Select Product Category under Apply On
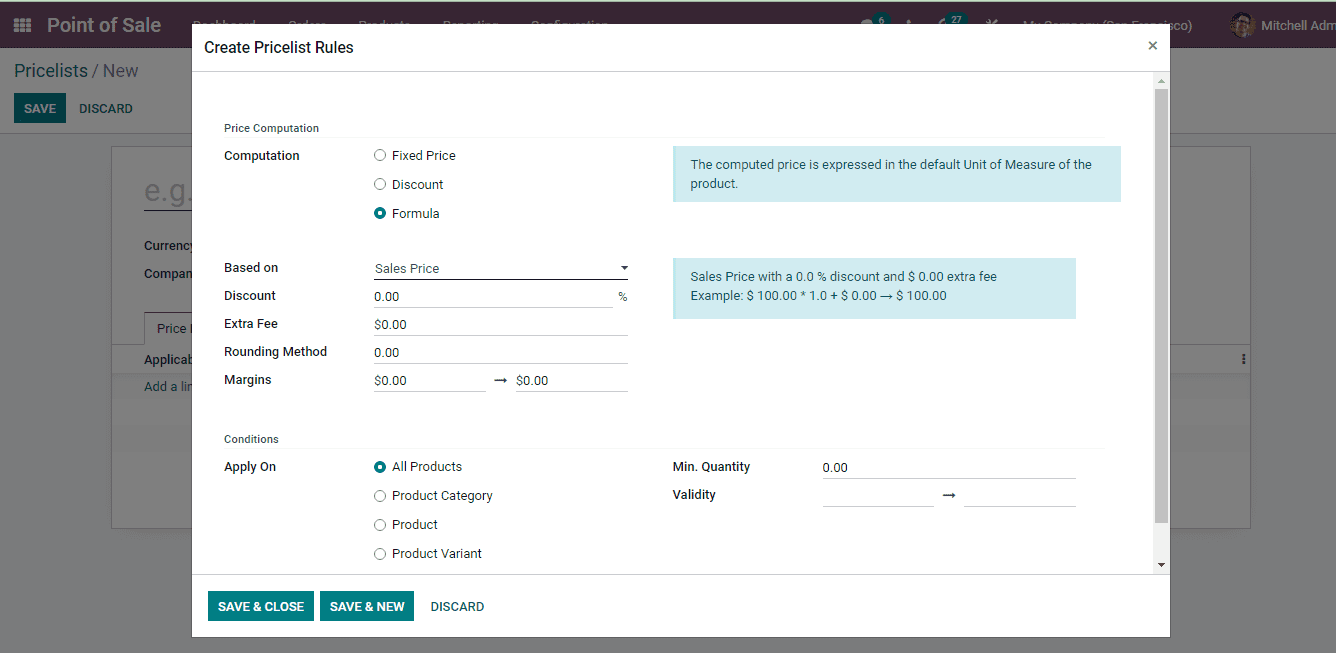Viewport: 1336px width, 653px height. click(x=380, y=496)
